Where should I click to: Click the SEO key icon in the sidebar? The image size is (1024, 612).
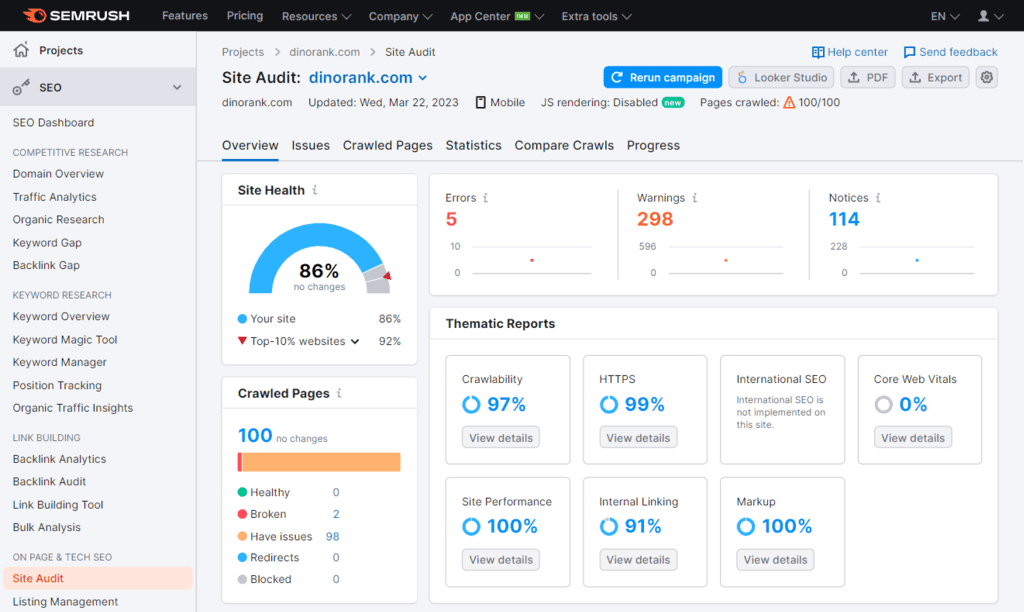point(22,87)
